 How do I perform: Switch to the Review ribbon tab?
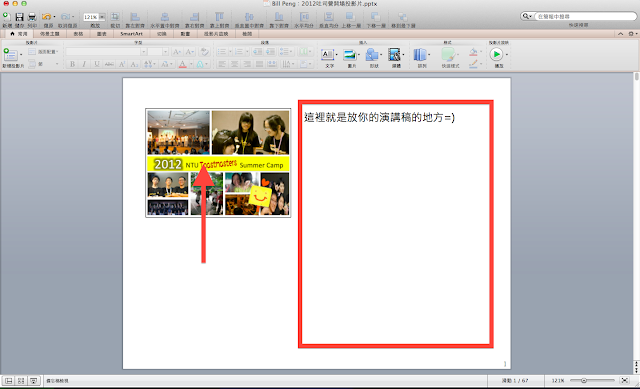247,34
